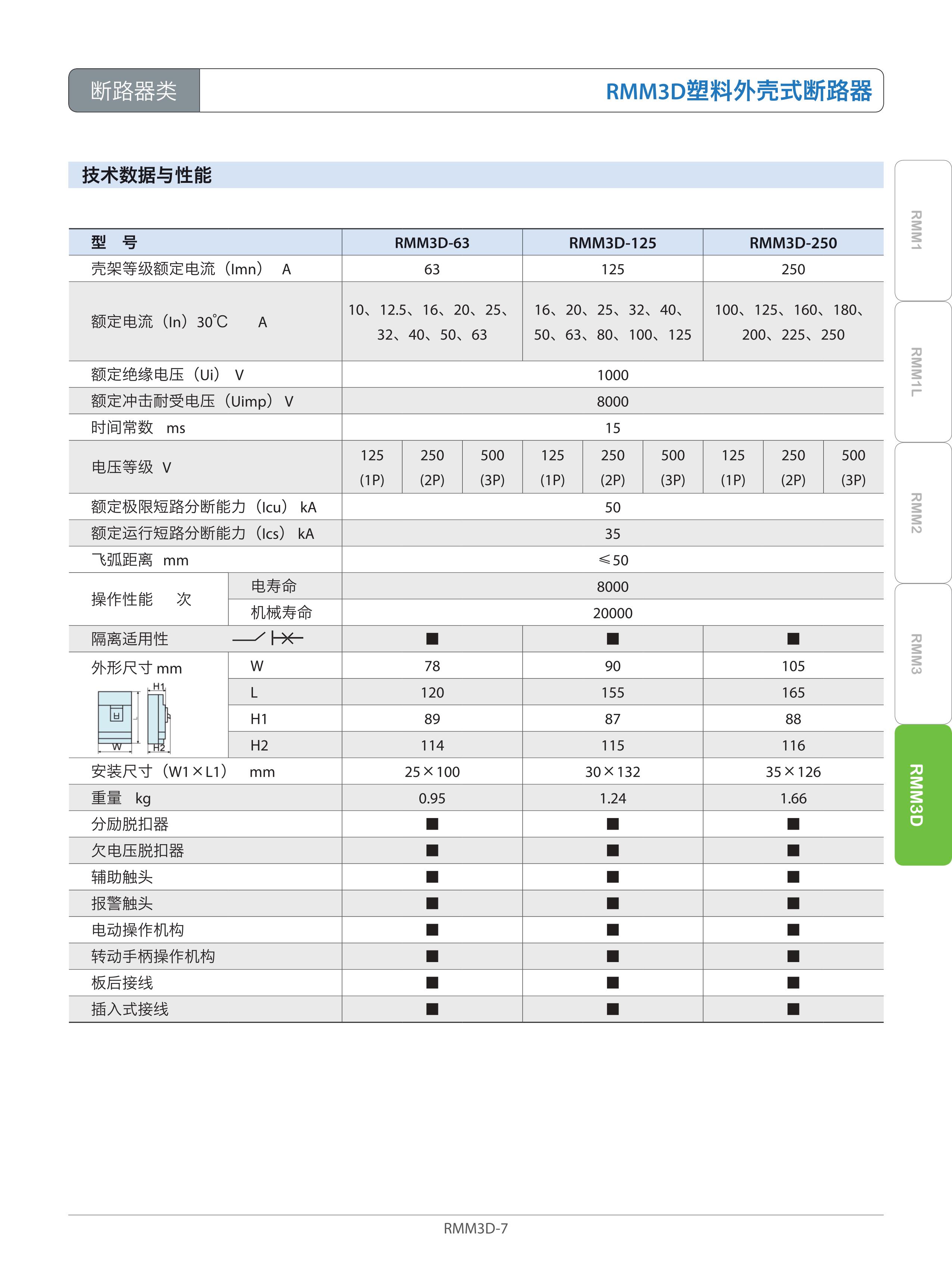The image size is (952, 1283).
Task: Click the RMM3D-7 page number footer
Action: [475, 1228]
